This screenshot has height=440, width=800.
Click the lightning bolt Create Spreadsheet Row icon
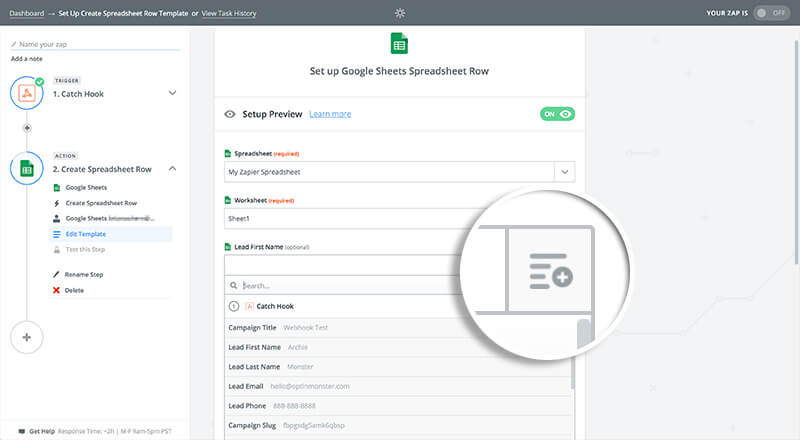click(x=57, y=203)
